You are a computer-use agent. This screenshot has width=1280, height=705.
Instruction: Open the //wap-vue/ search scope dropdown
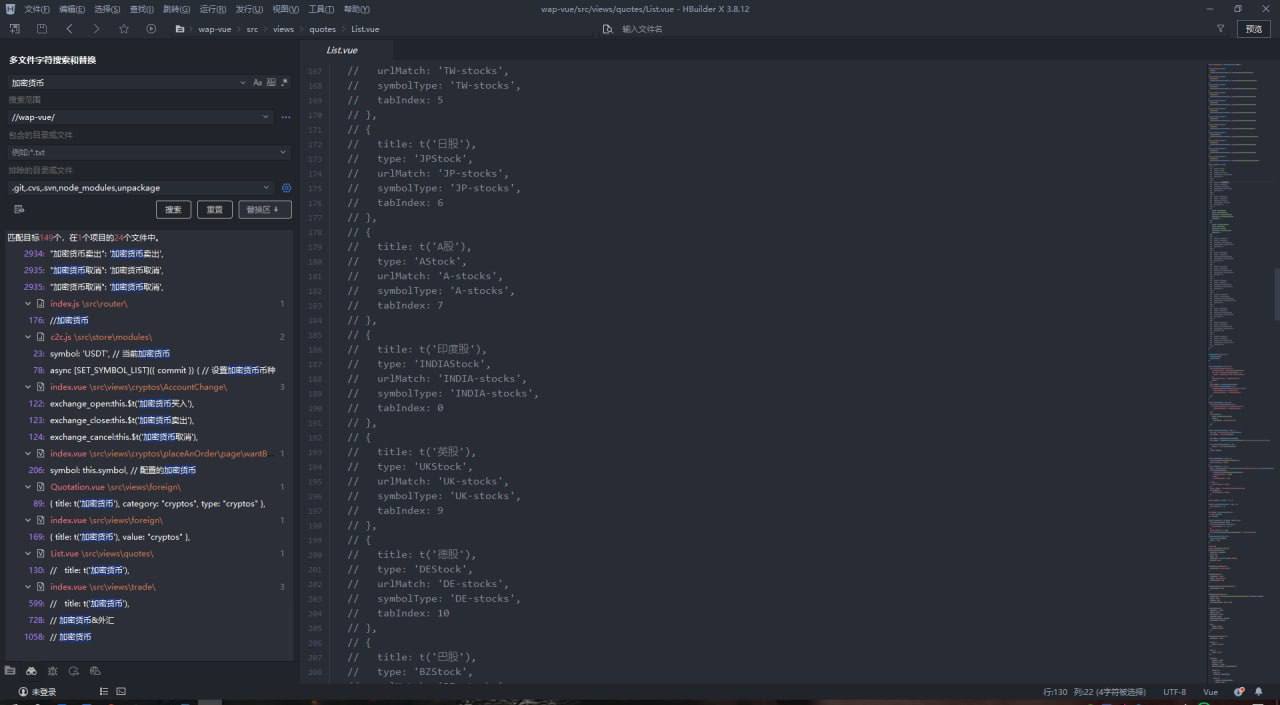point(266,117)
